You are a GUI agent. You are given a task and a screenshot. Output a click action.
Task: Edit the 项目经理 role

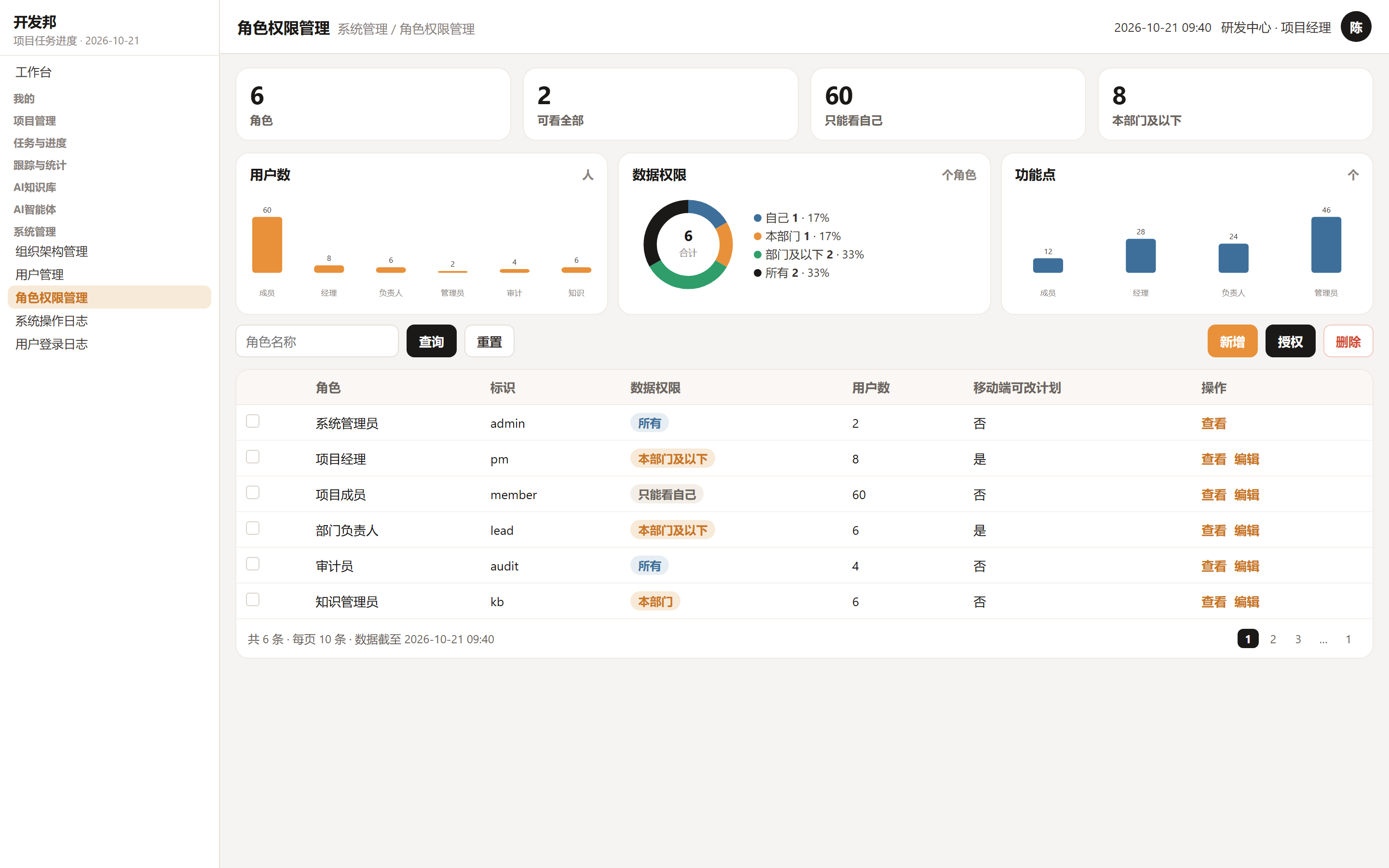point(1247,459)
